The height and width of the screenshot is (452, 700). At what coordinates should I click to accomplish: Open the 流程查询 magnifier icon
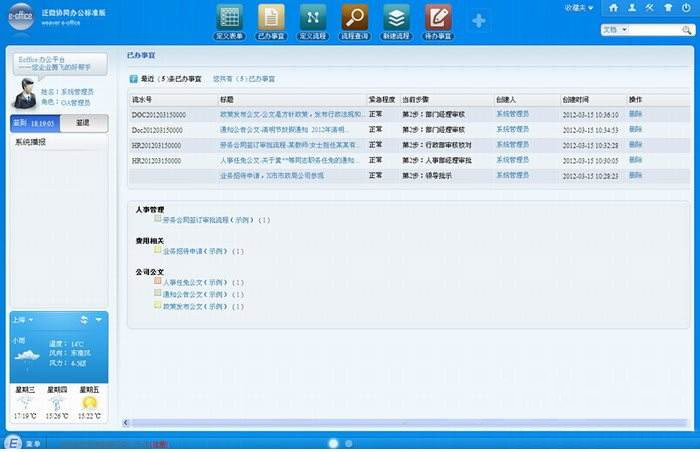[354, 18]
